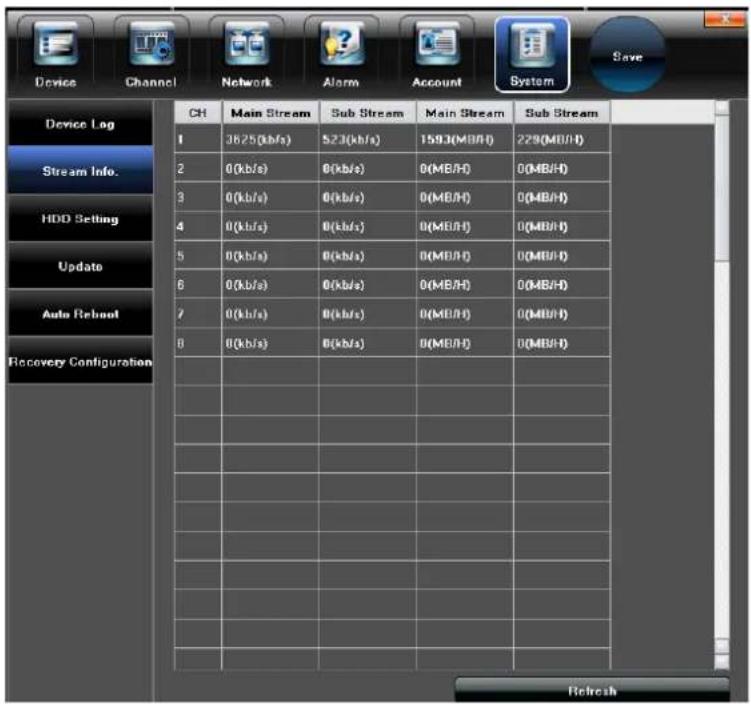Viewport: 751px width, 704px height.
Task: Close the configuration window
Action: [724, 20]
